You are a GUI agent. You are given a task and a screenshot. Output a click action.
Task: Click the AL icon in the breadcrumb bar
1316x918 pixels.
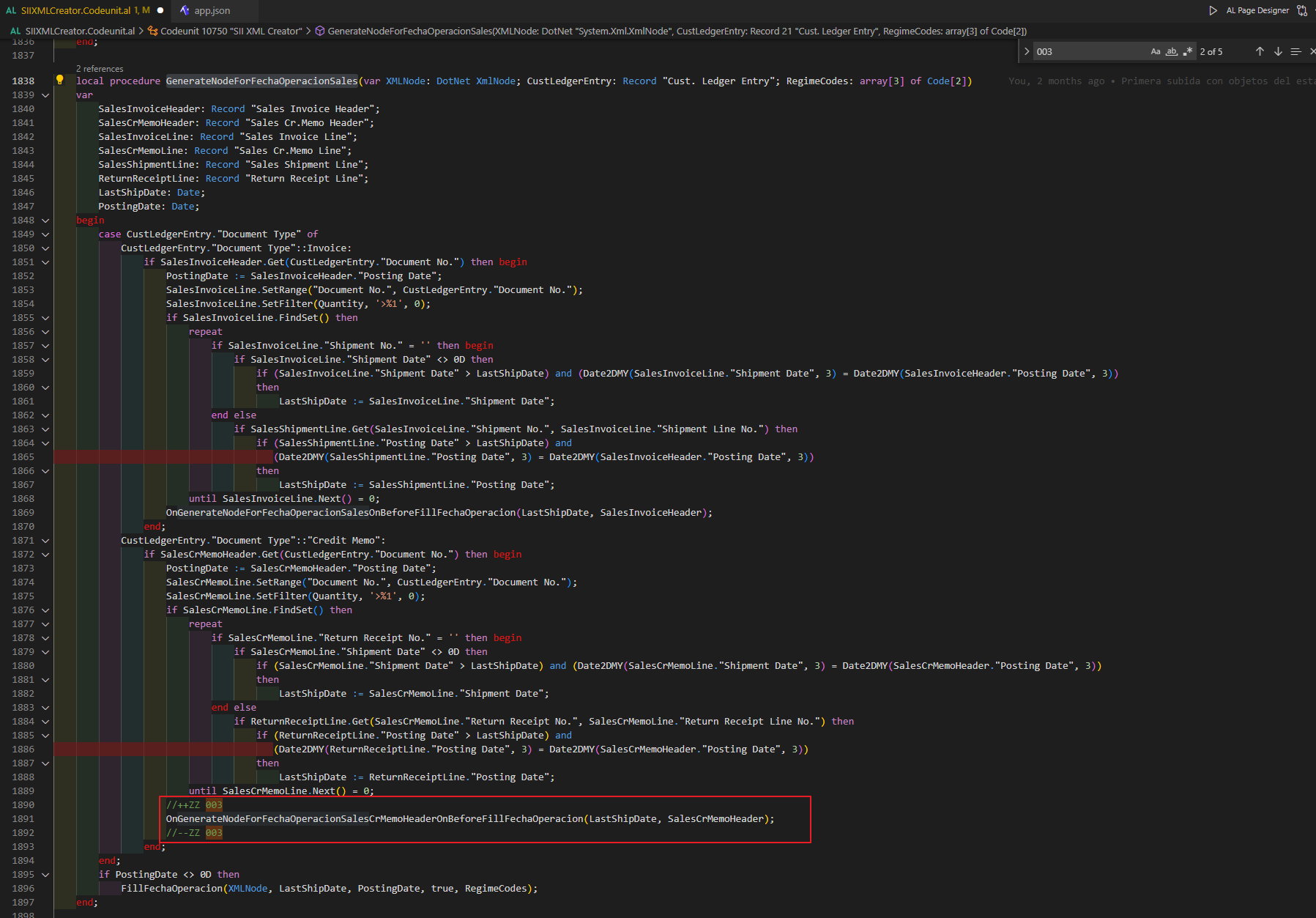point(15,31)
